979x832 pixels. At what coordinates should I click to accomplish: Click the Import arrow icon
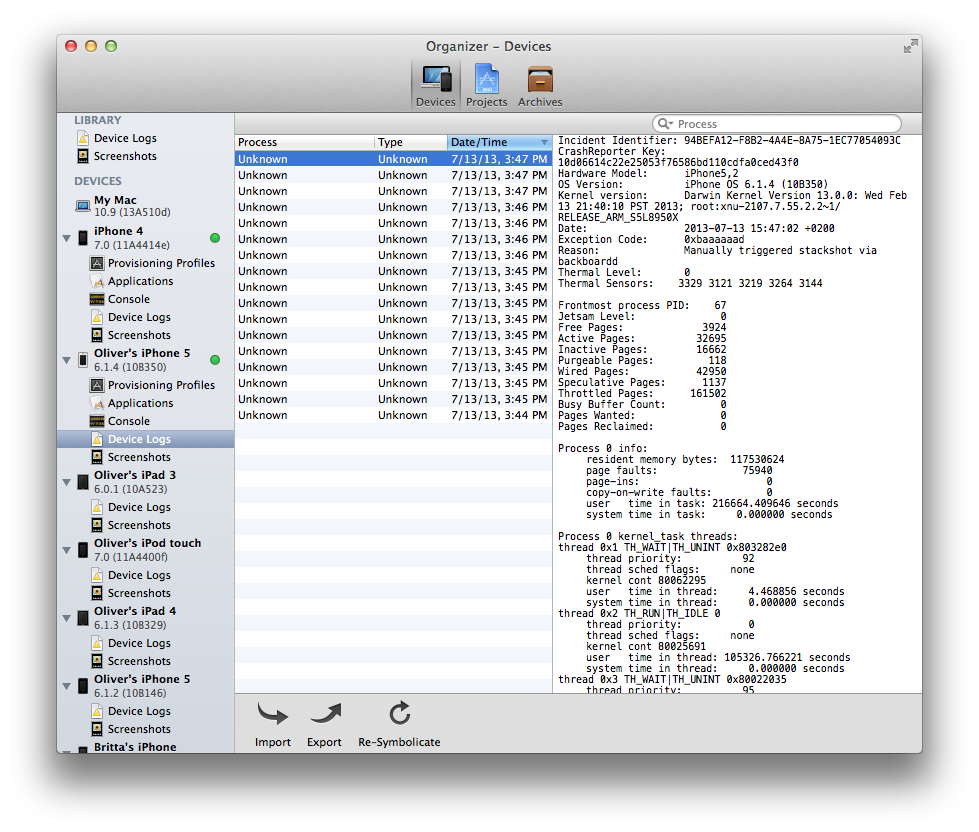coord(273,713)
